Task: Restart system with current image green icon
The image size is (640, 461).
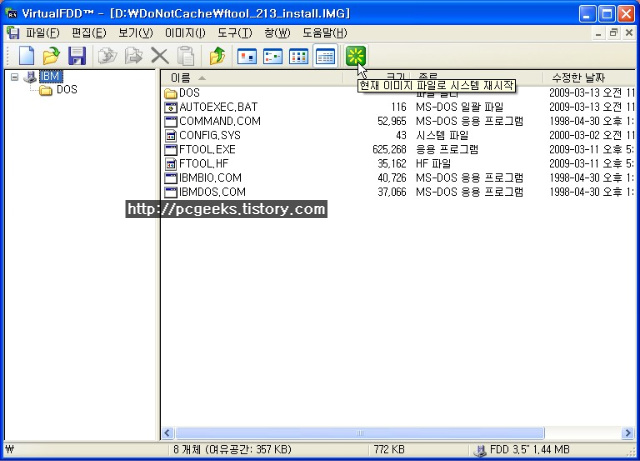Action: point(356,56)
